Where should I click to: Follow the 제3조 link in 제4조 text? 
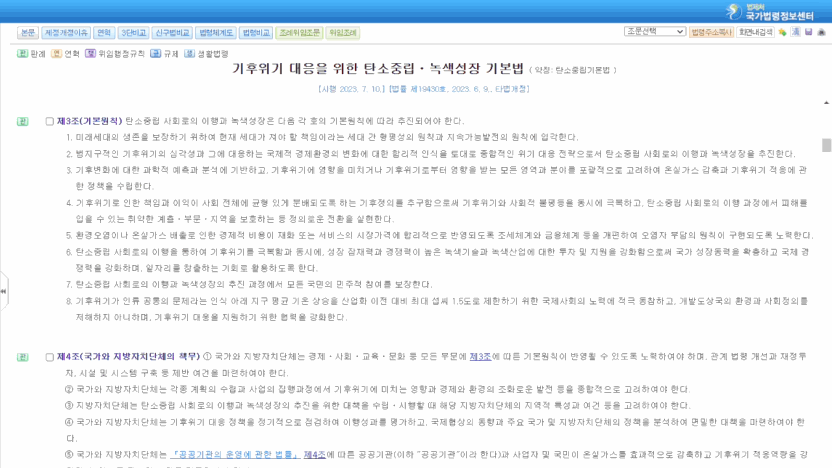480,357
